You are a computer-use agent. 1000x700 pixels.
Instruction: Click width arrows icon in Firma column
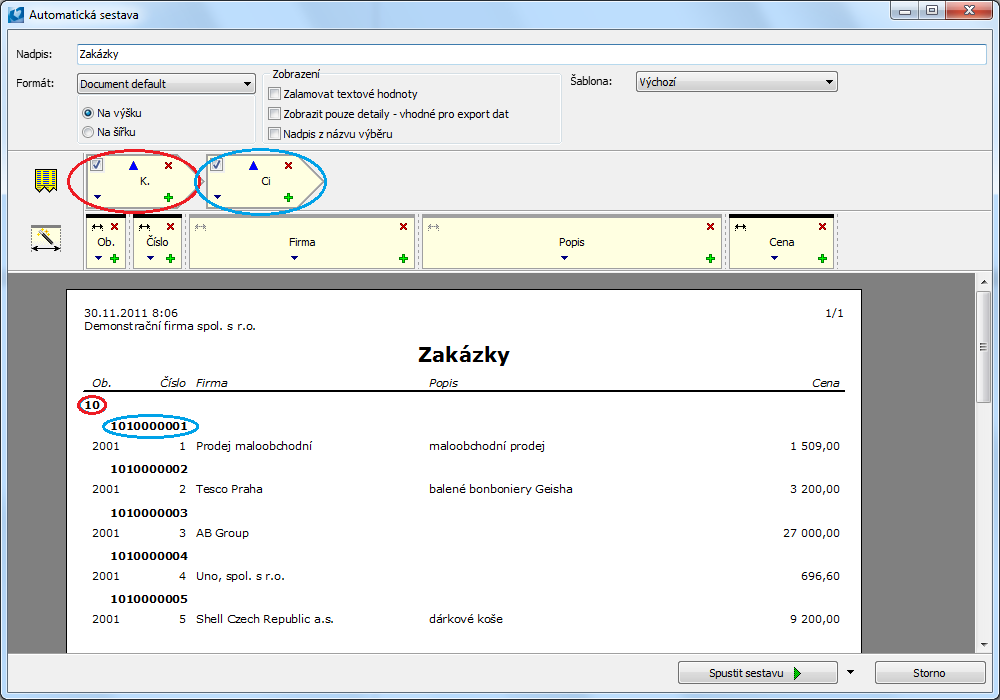[x=200, y=227]
